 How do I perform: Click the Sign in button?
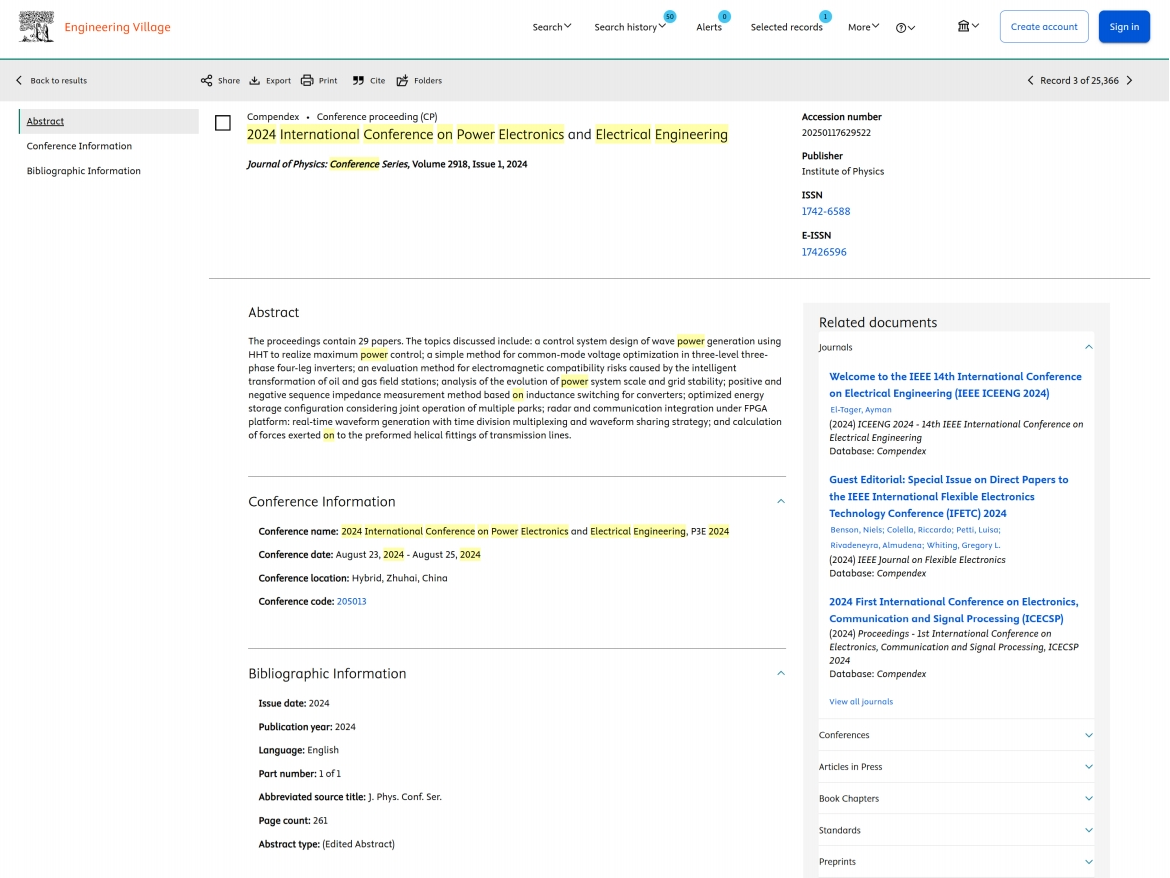tap(1124, 27)
